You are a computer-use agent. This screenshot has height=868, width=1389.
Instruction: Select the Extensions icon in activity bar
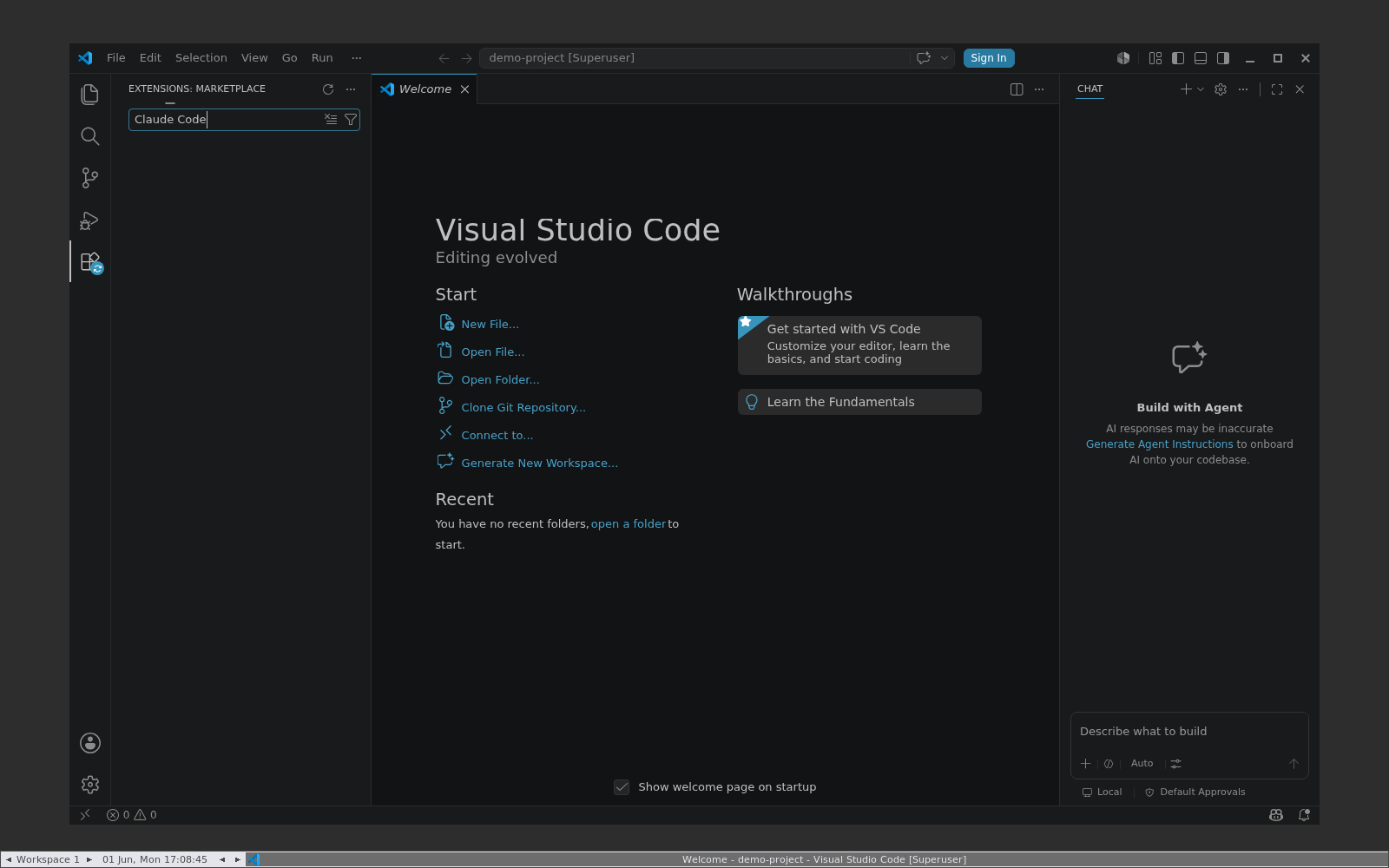click(x=90, y=261)
